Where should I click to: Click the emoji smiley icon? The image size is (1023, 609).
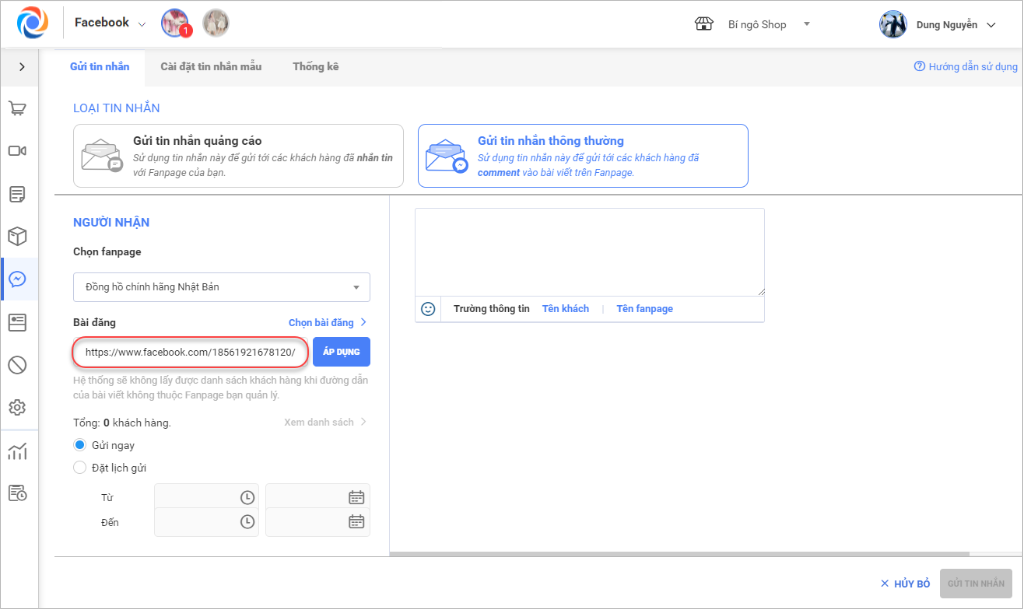pyautogui.click(x=428, y=309)
